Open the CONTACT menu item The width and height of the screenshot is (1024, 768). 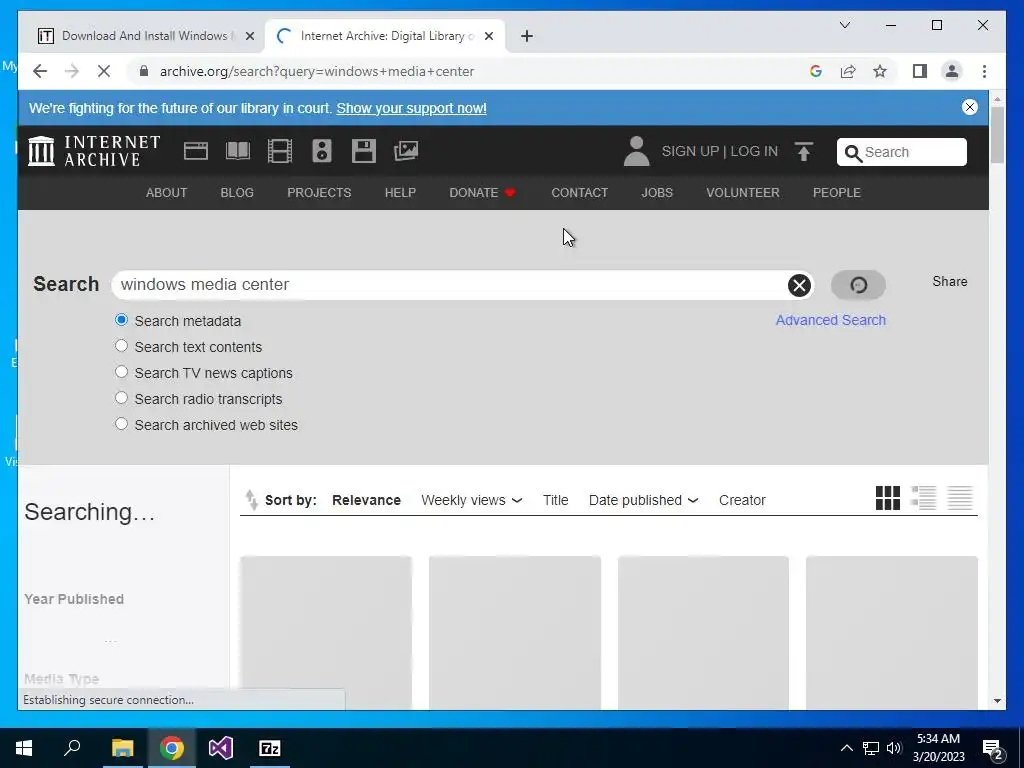(579, 193)
